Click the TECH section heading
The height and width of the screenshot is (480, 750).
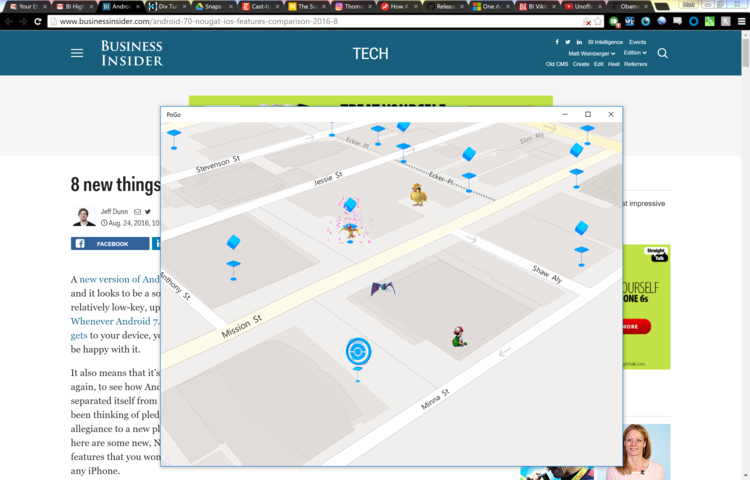371,54
